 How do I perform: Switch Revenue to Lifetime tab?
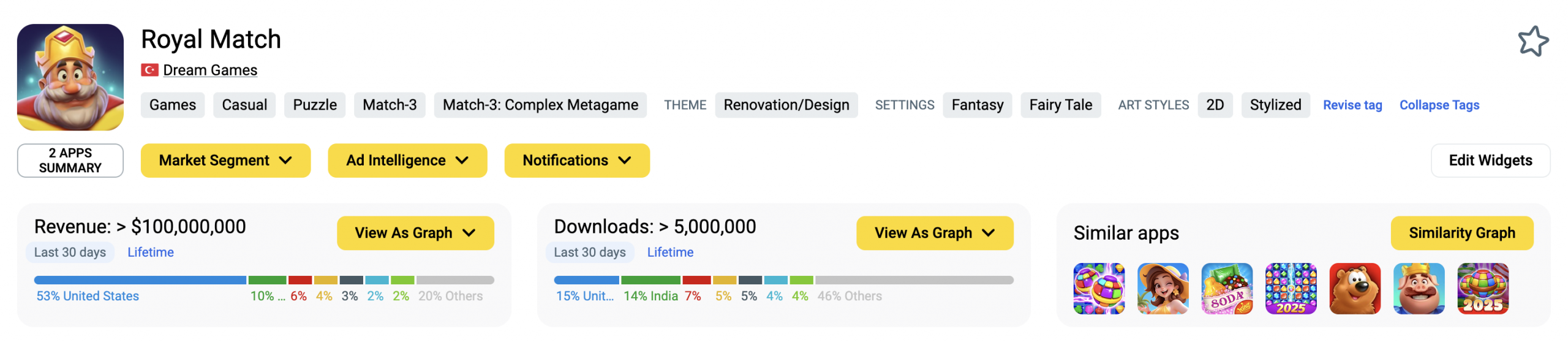pyautogui.click(x=151, y=253)
